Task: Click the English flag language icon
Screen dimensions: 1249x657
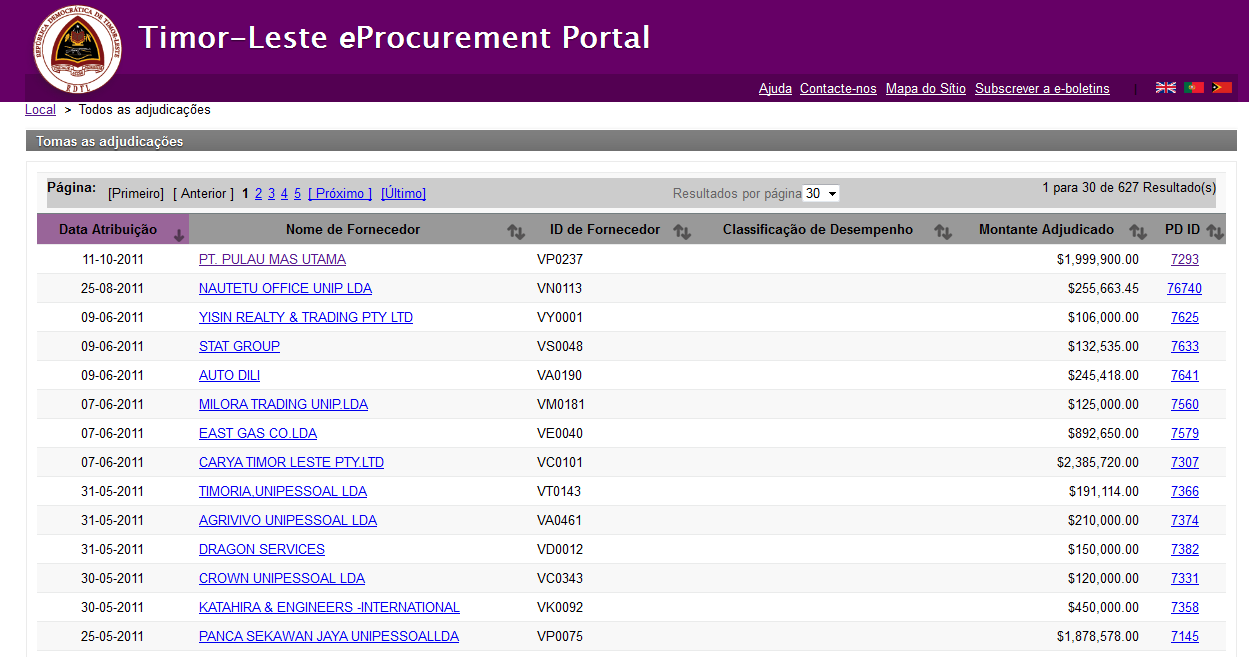Action: (x=1166, y=88)
